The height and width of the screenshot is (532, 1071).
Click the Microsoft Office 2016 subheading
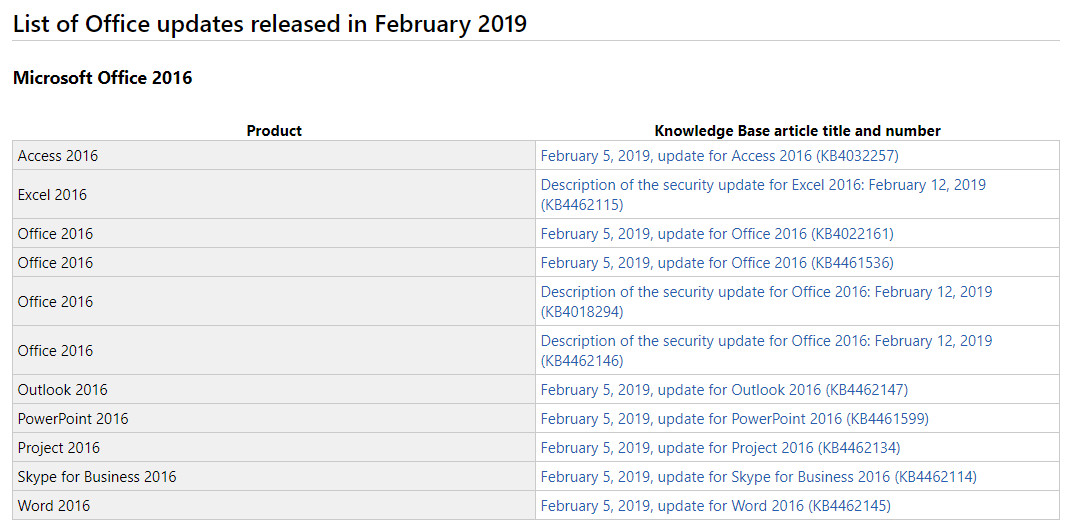tap(102, 78)
